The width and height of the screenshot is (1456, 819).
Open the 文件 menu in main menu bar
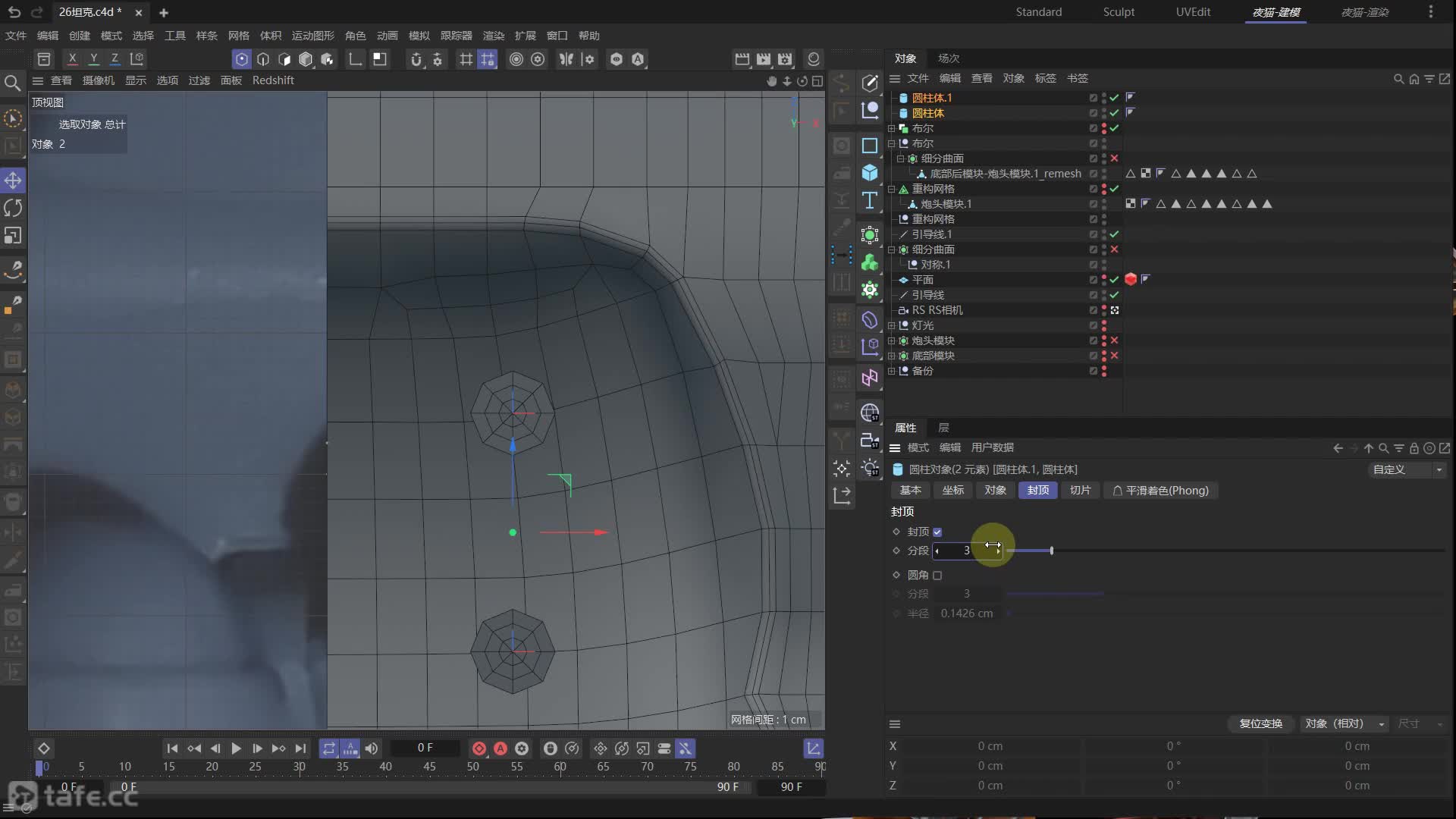click(x=15, y=36)
